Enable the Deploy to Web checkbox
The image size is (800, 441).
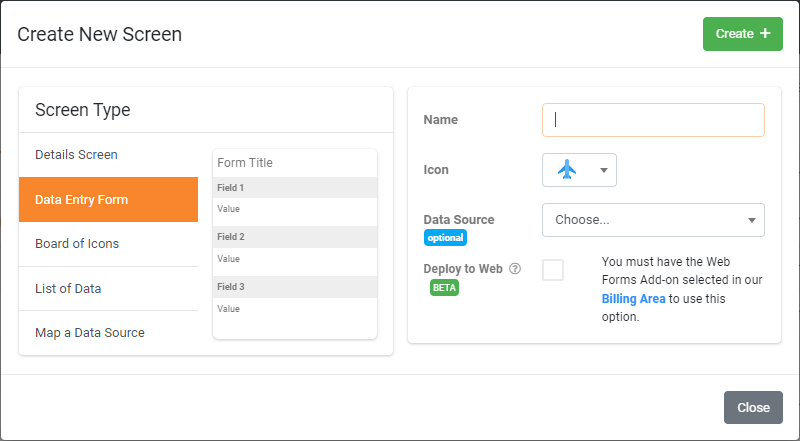pos(553,270)
